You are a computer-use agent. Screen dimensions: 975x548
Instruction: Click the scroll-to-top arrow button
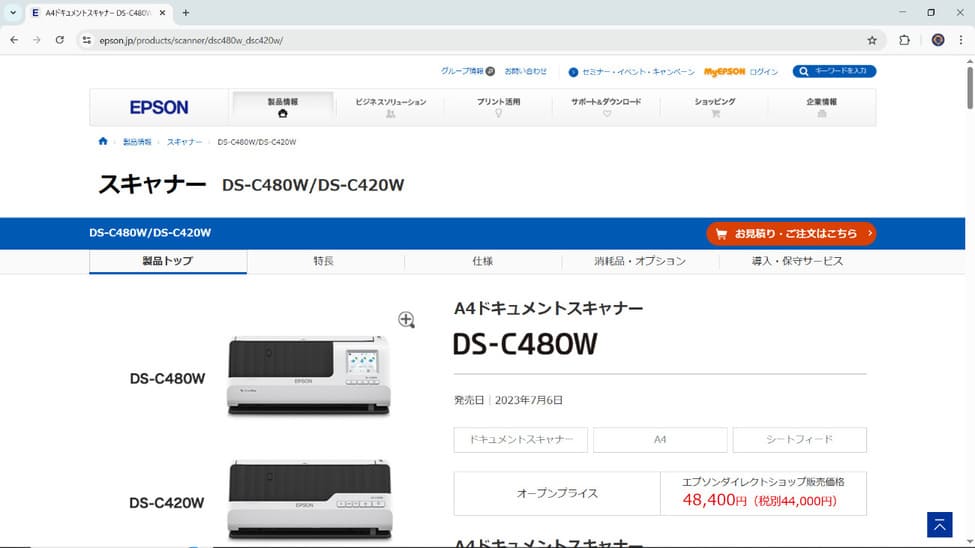pos(939,524)
